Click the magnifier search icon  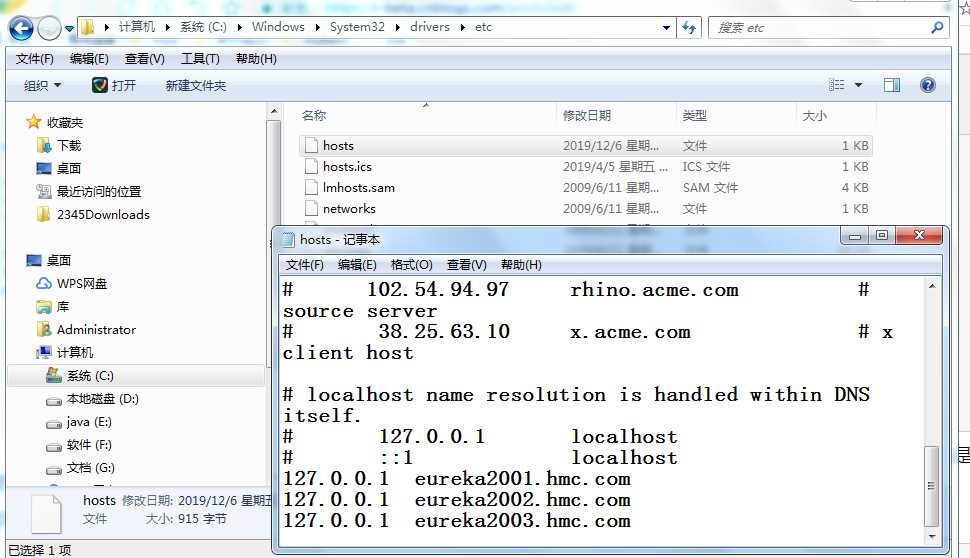(x=937, y=27)
